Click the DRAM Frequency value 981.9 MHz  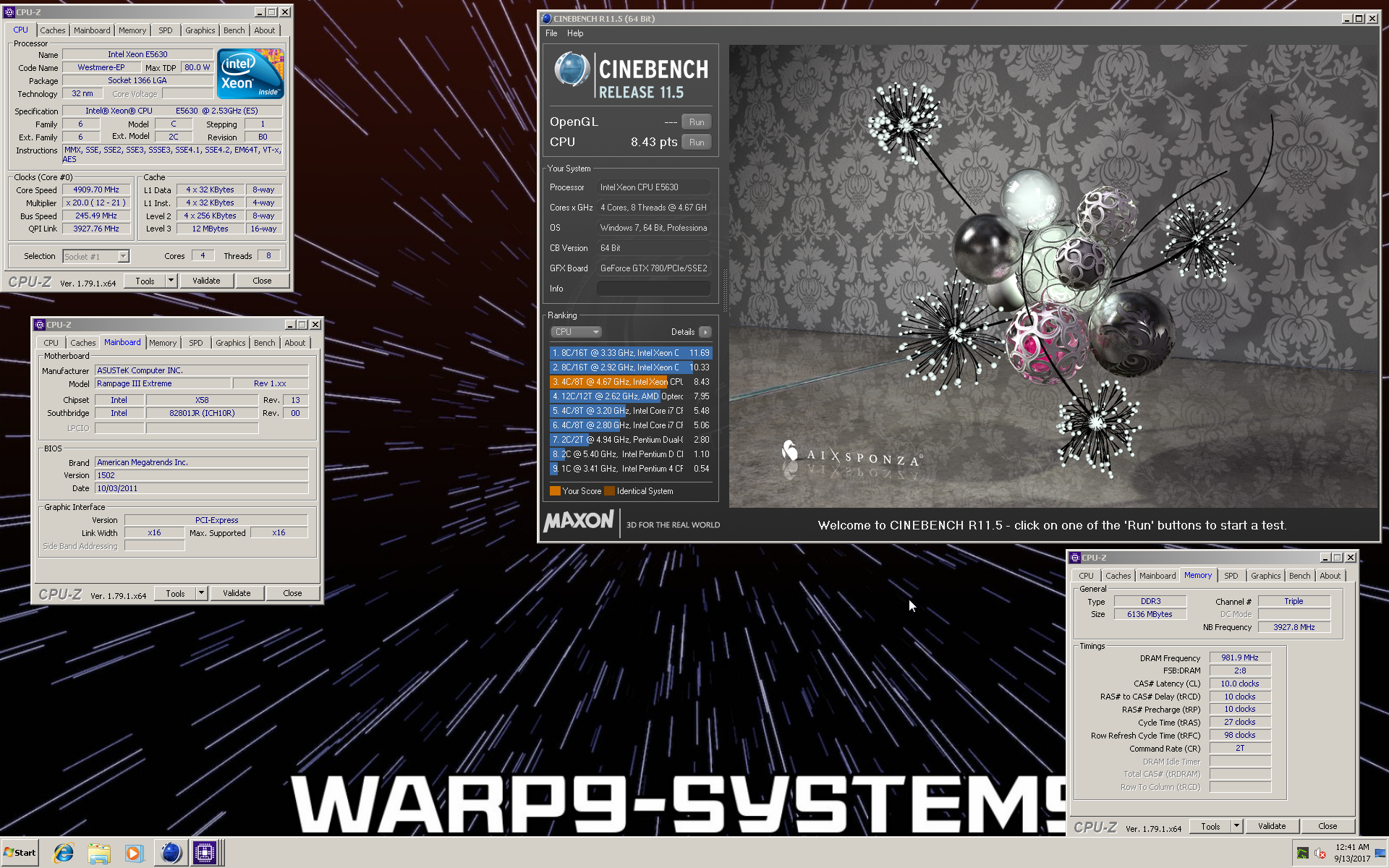click(x=1240, y=658)
